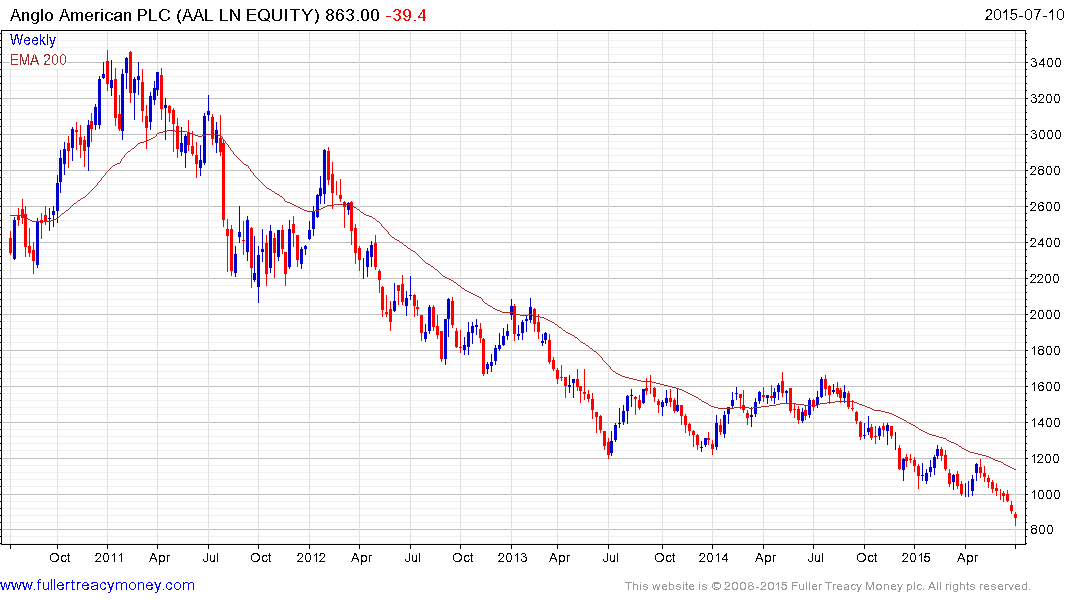Click the copyright notice text
The height and width of the screenshot is (600, 1075).
(828, 586)
